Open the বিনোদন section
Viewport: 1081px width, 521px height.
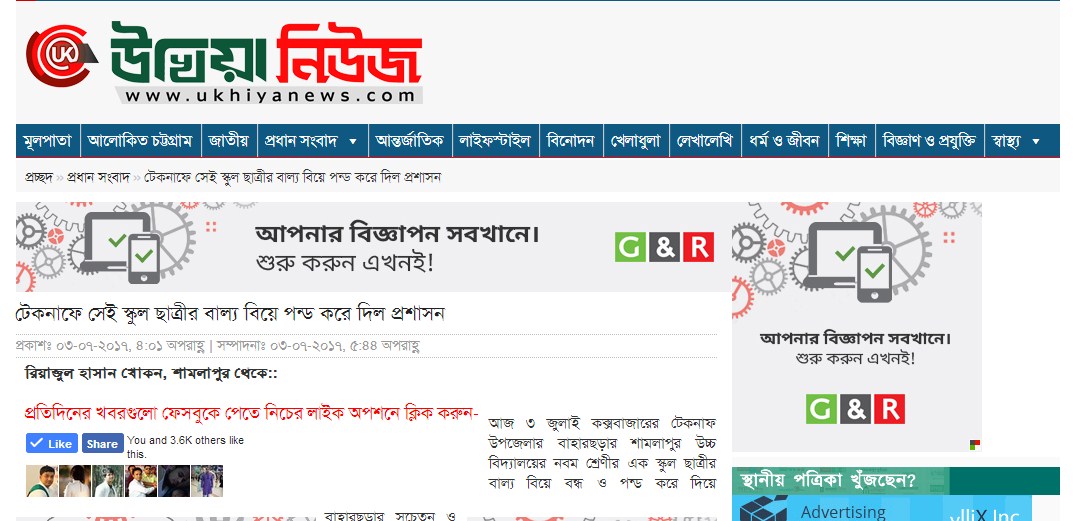coord(571,141)
